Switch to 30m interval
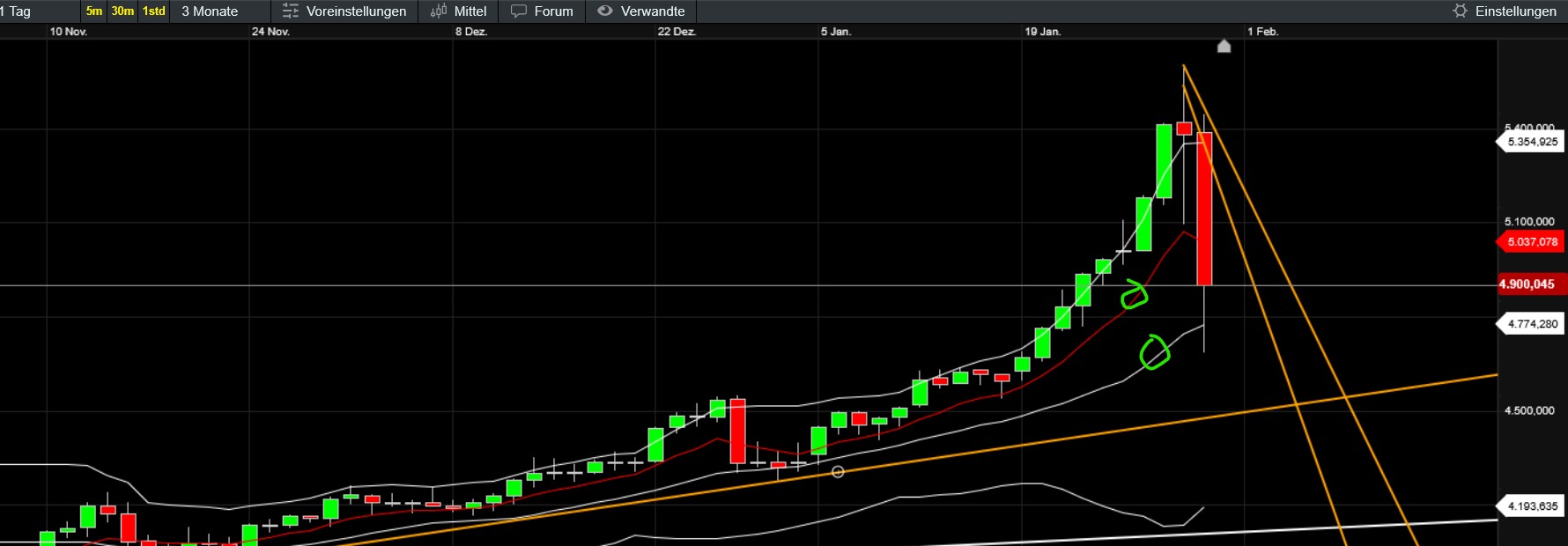 click(x=122, y=11)
